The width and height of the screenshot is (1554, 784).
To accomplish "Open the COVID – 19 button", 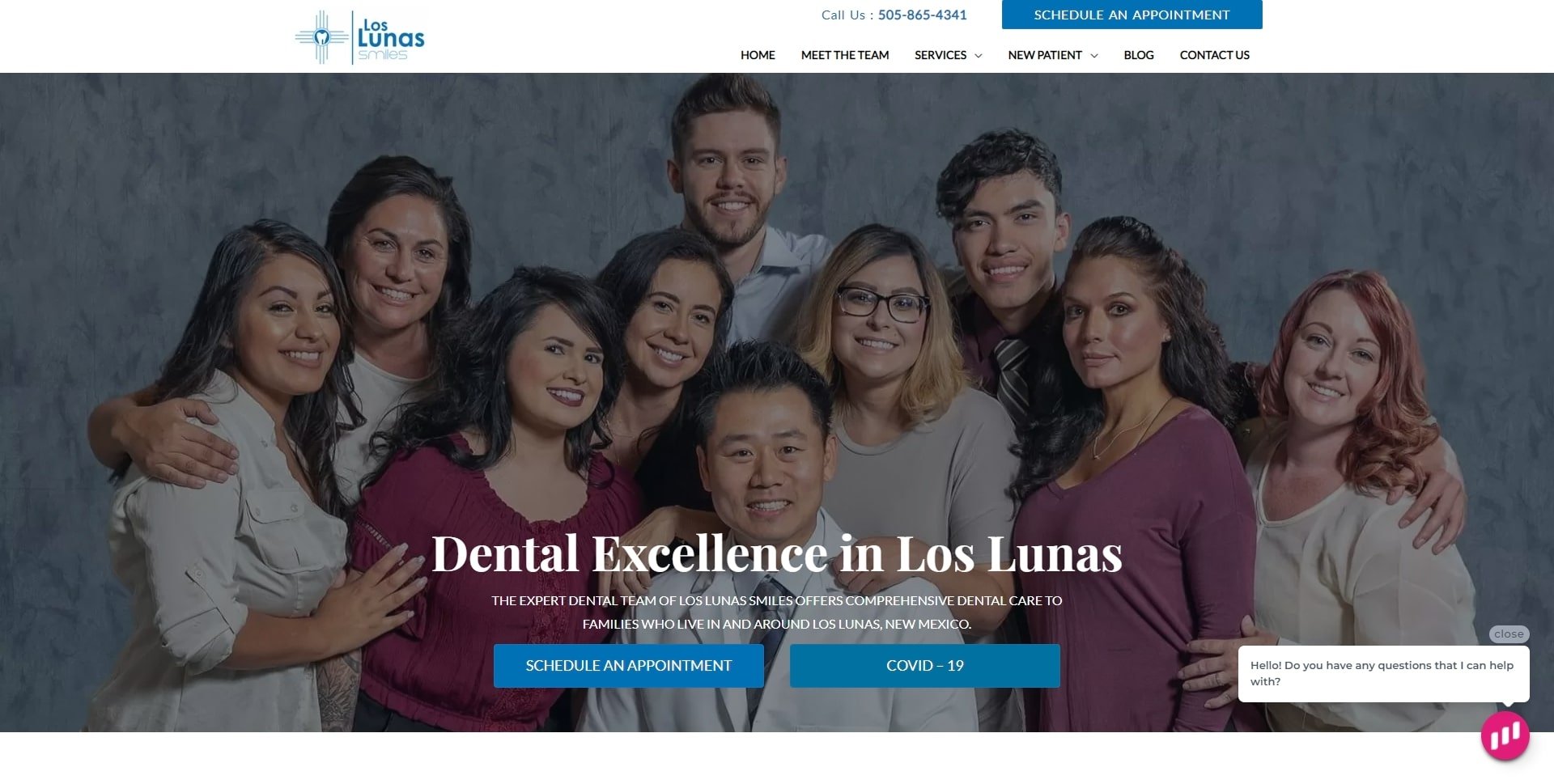I will 925,666.
